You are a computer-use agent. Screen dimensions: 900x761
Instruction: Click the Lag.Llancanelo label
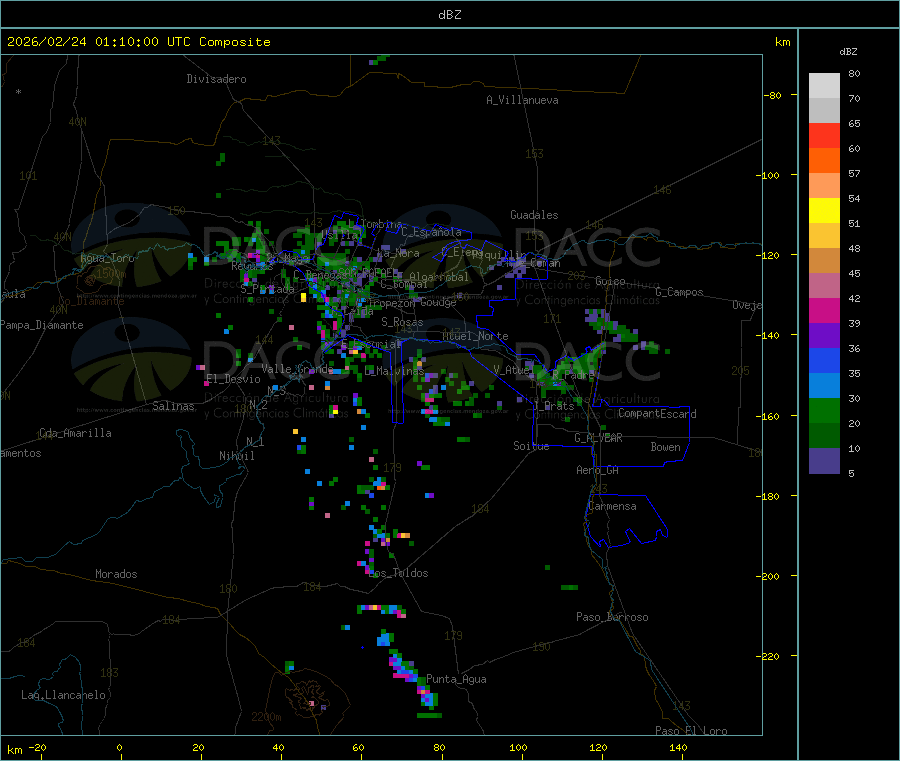[x=63, y=695]
